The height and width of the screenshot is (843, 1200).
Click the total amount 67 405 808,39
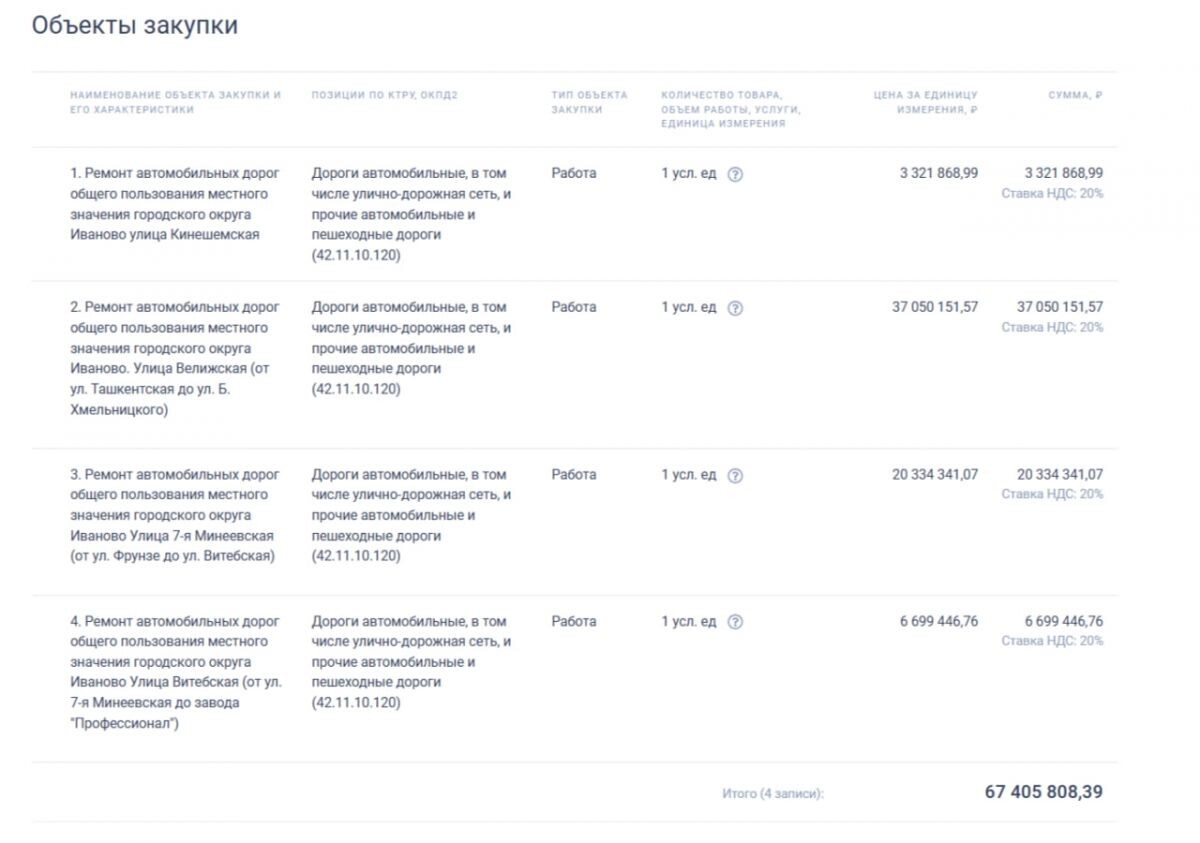(x=1043, y=792)
